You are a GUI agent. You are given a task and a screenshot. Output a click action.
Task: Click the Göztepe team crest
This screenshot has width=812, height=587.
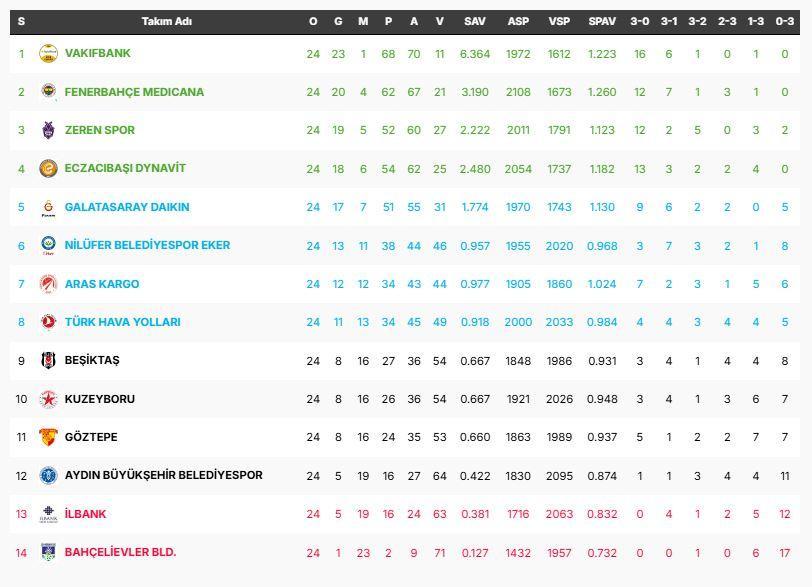[48, 437]
